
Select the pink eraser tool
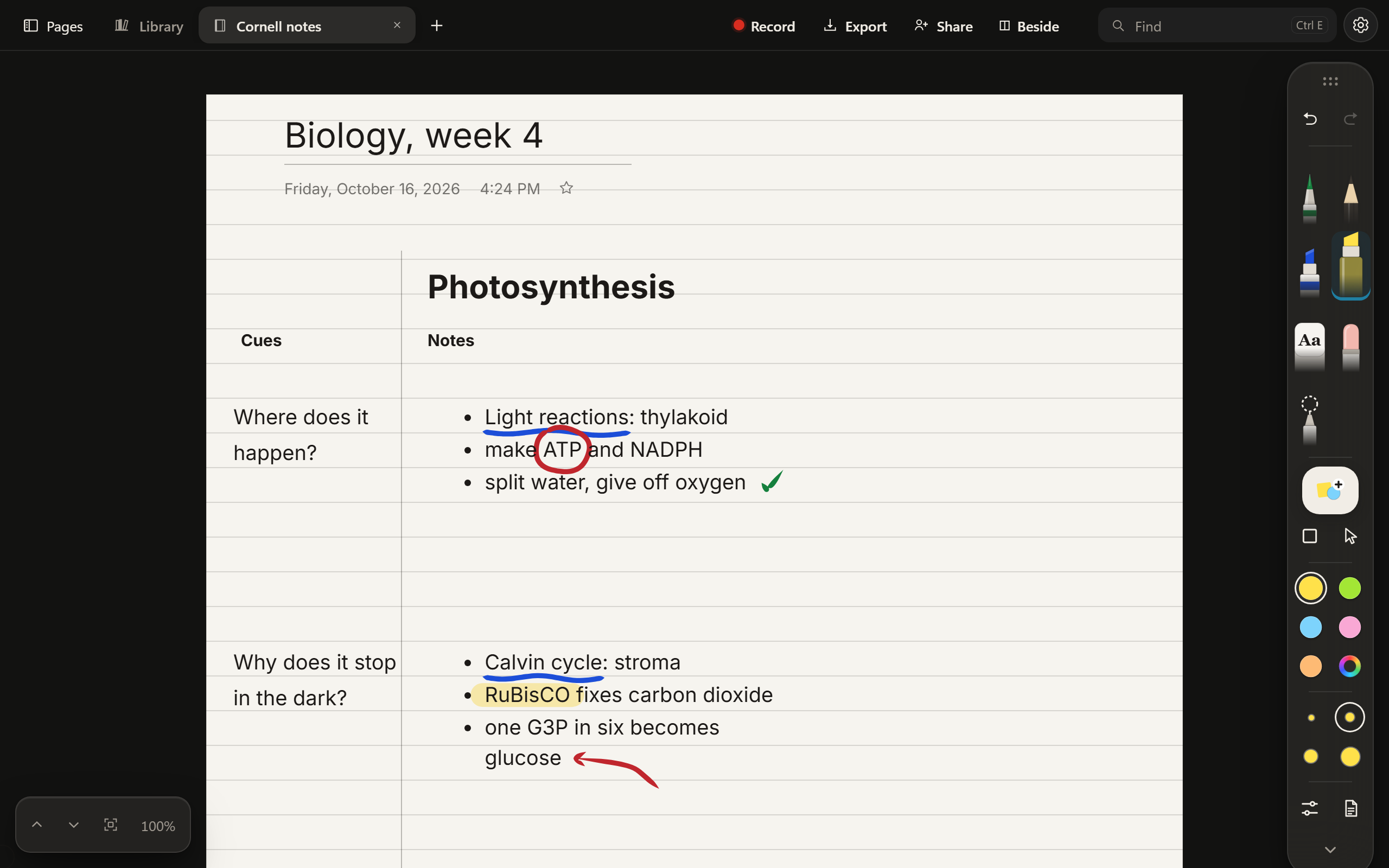pos(1351,347)
